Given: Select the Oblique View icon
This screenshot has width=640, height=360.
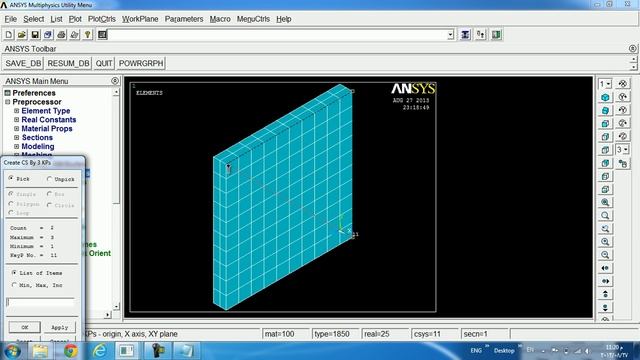Looking at the screenshot, I should tap(605, 110).
